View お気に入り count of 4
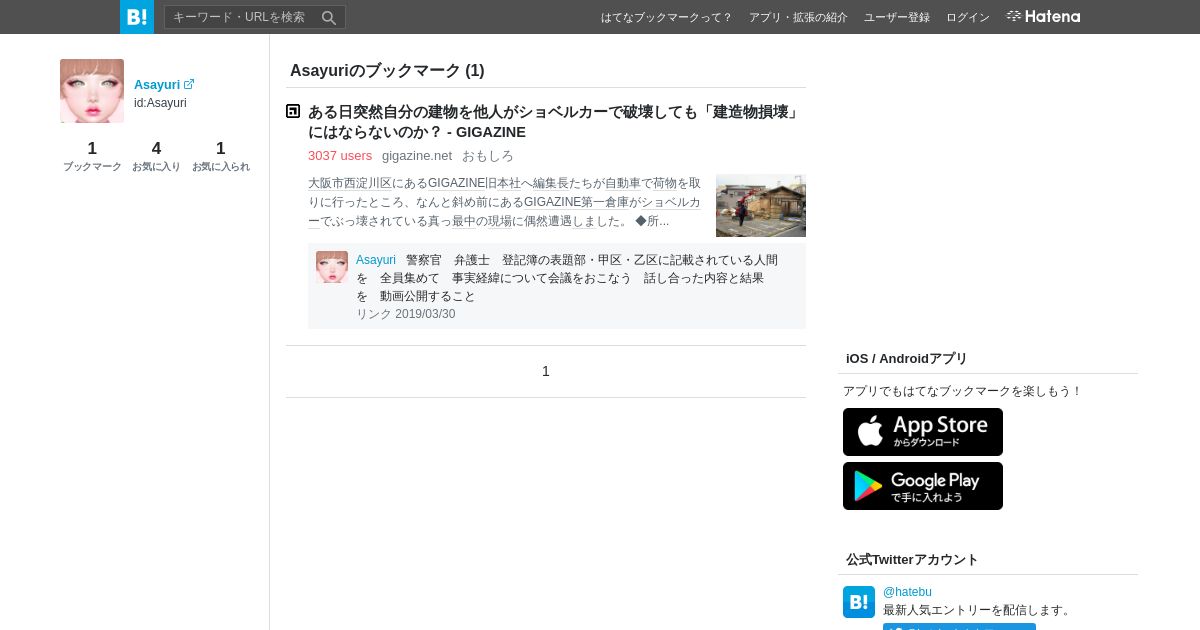 coord(156,156)
